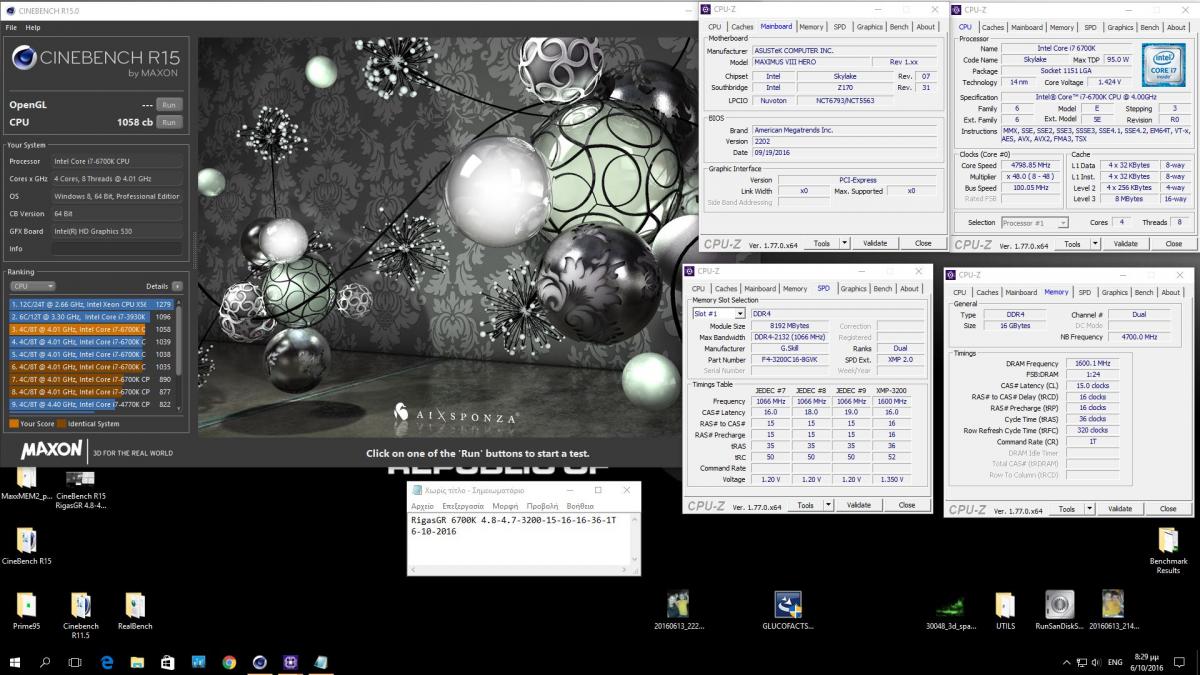Click Tools button in processor CPU-Z window

click(x=1072, y=243)
